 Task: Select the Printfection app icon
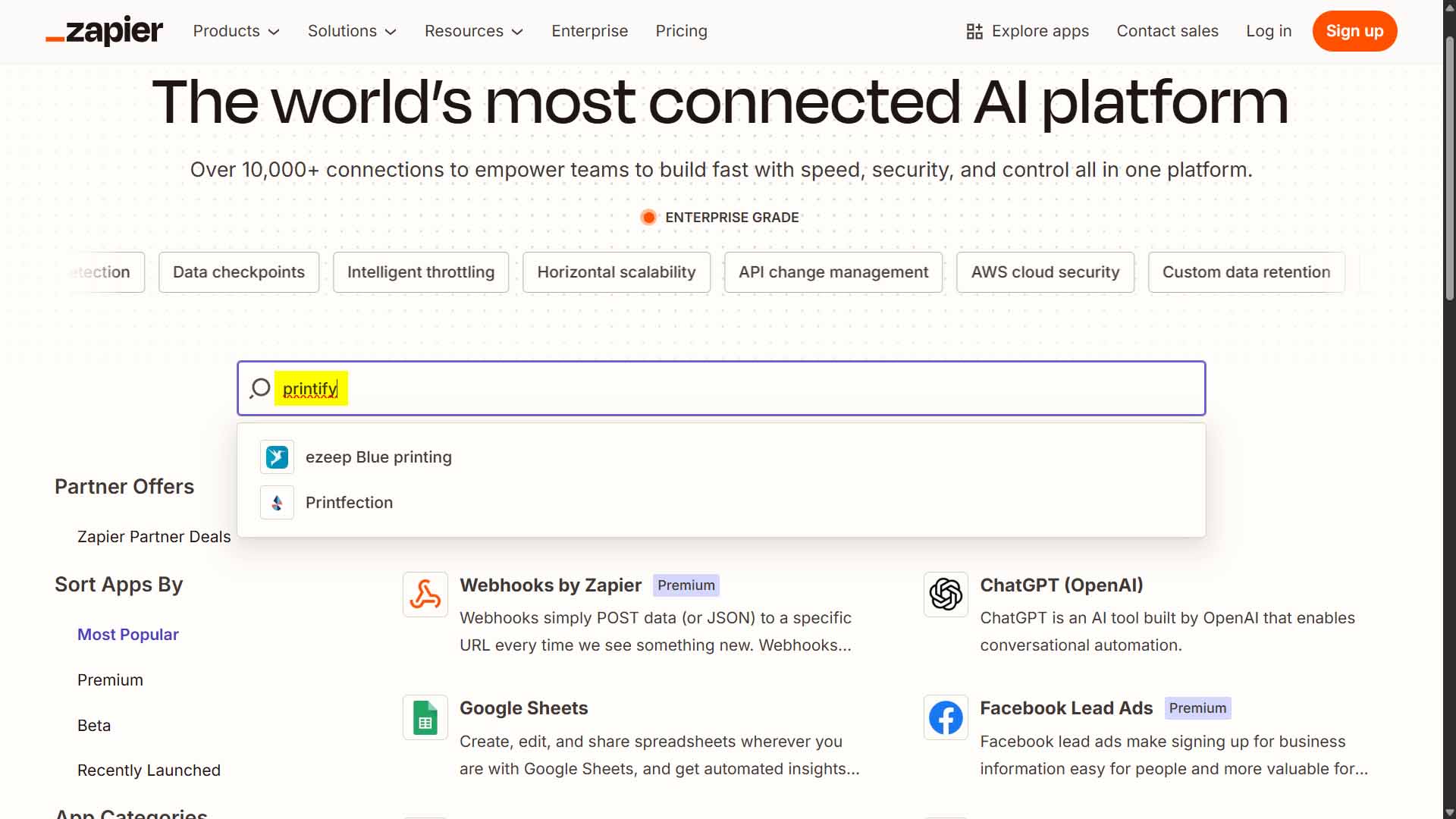[277, 502]
